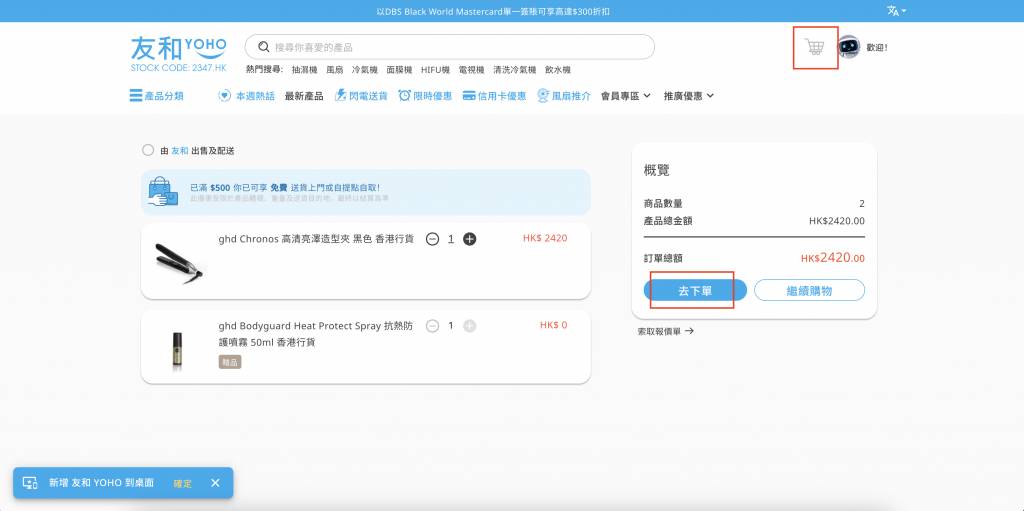Open 限時優惠 limited-time offers
Screen dimensions: 1024x511
(x=425, y=96)
